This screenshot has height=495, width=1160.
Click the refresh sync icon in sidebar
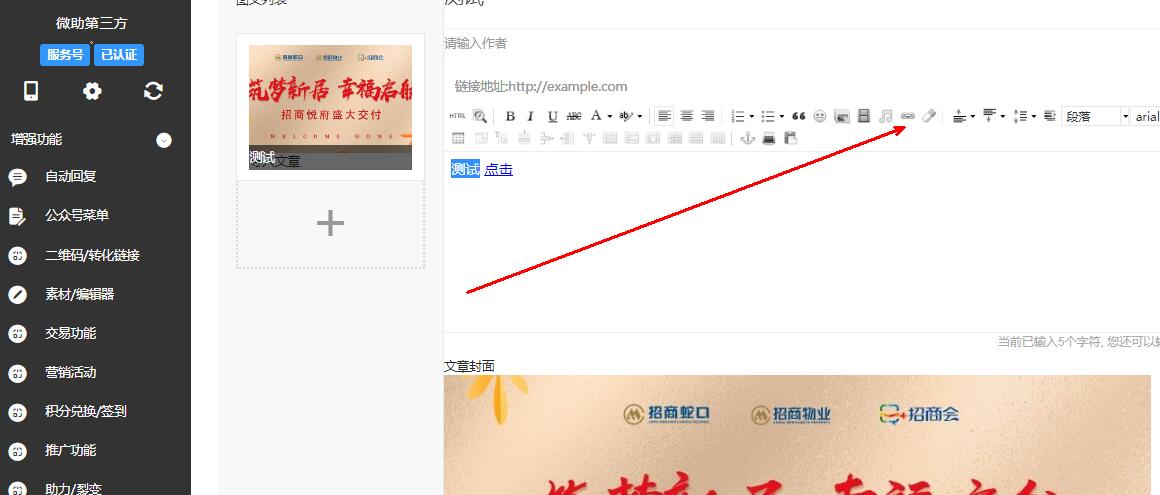(153, 91)
